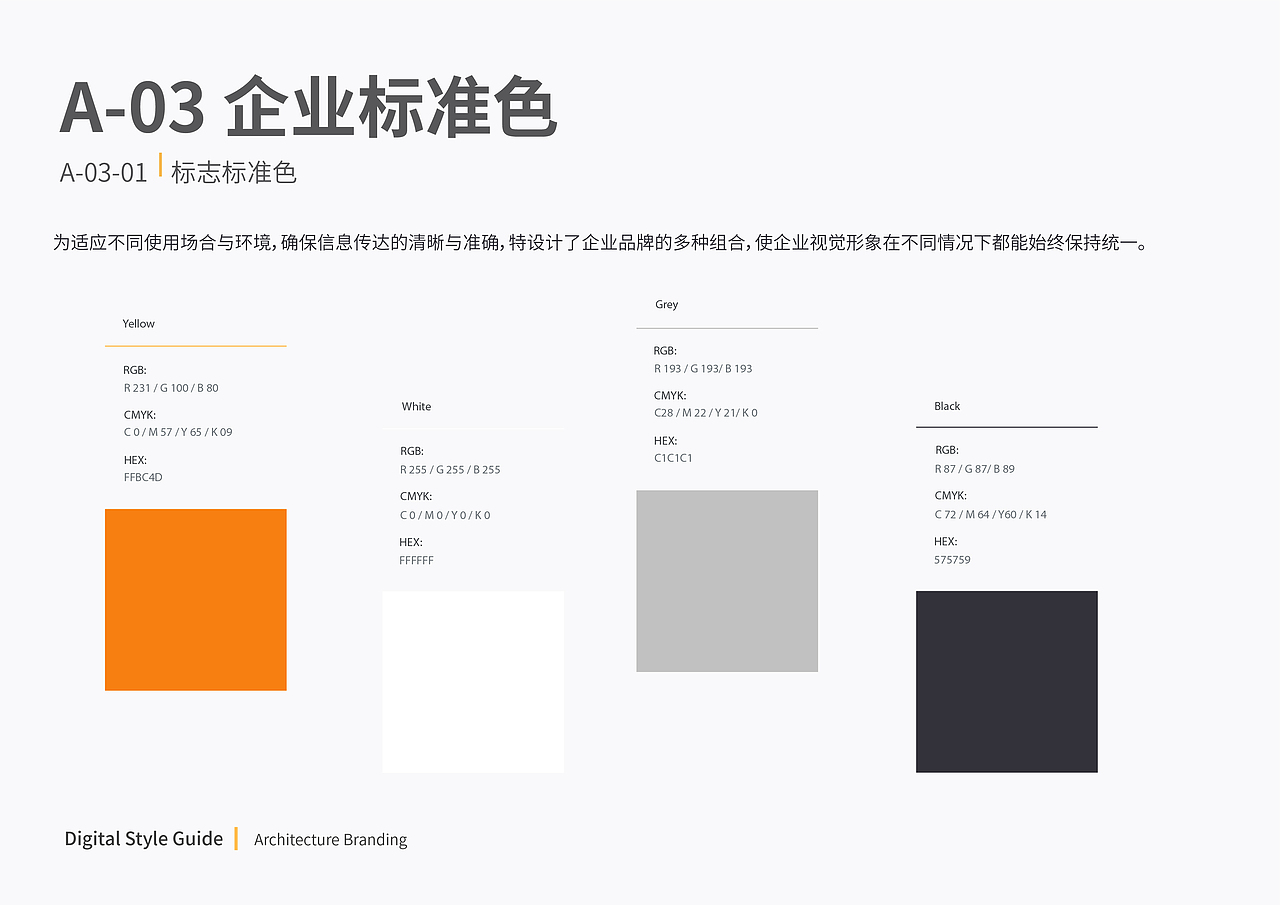Select the Architecture Branding footer text
Image resolution: width=1280 pixels, height=905 pixels.
(330, 840)
